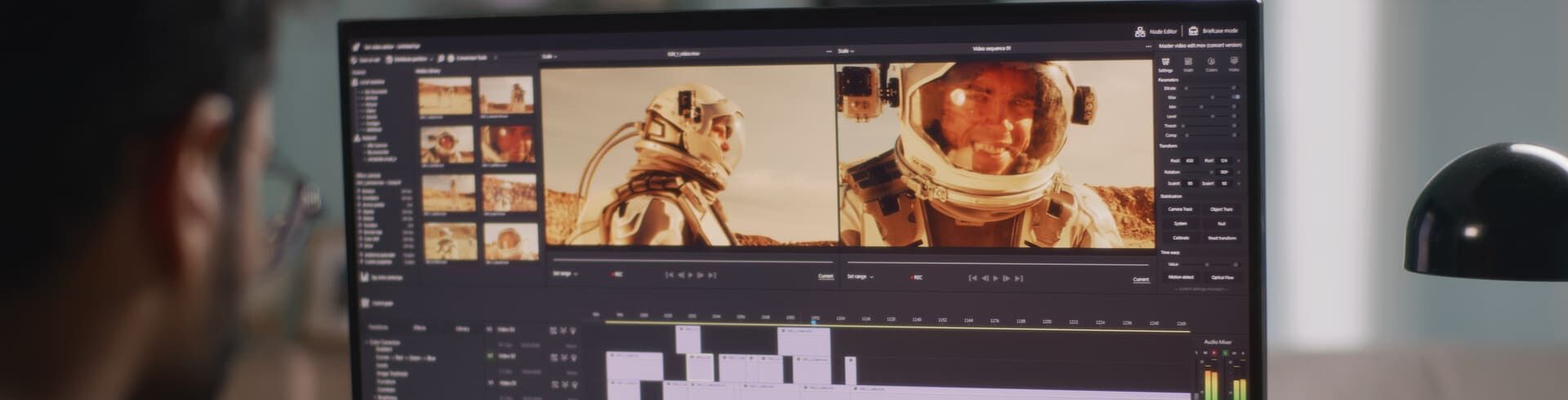
Task: Open the Colors tab in inspector
Action: tap(1211, 64)
